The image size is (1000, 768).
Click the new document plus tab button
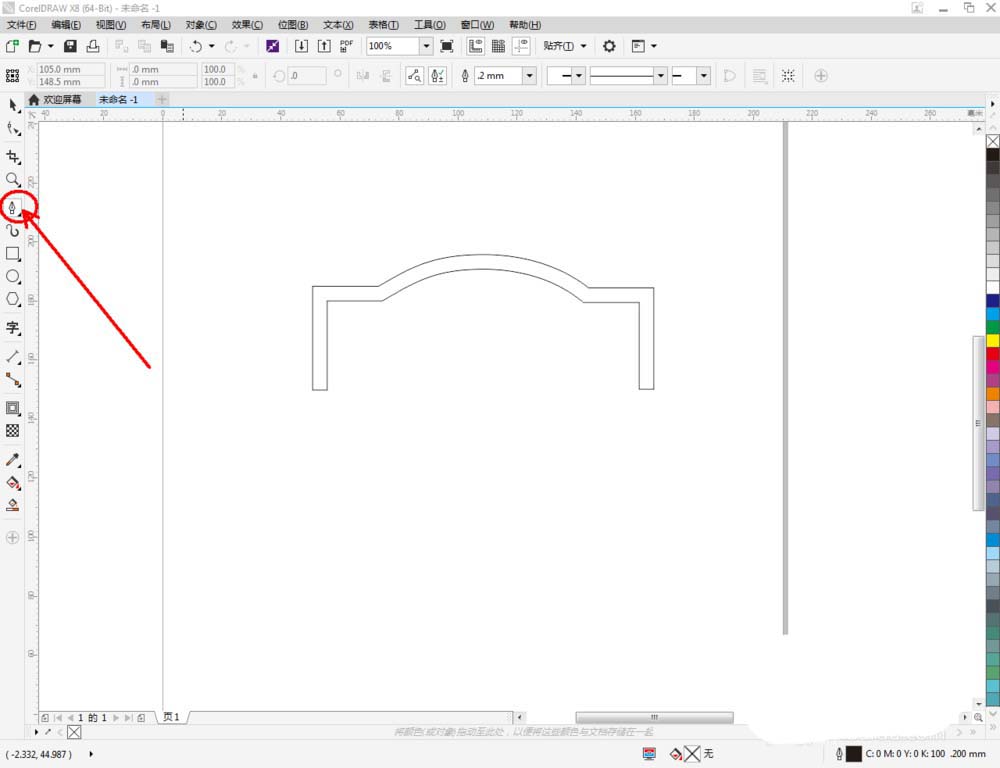(162, 100)
